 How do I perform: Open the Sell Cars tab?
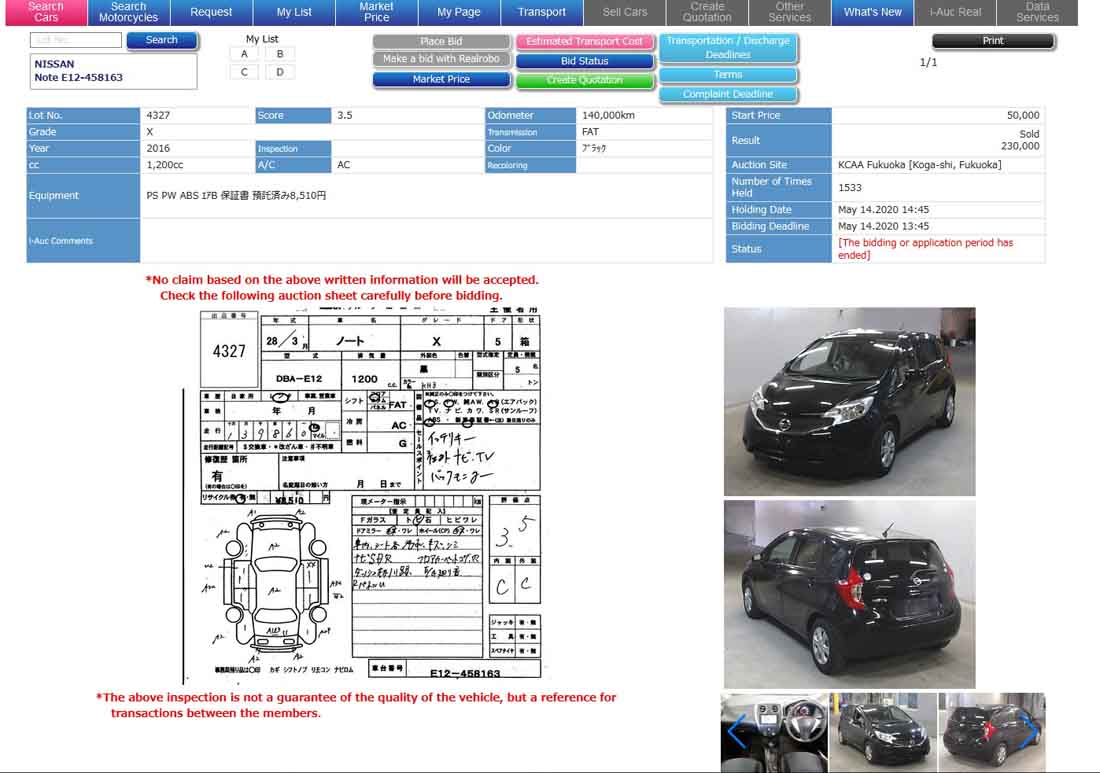624,12
